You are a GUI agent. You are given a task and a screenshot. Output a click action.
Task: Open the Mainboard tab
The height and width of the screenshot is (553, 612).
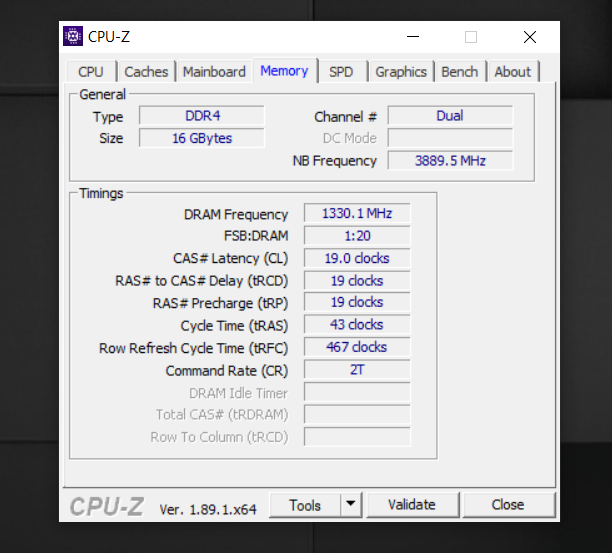(x=214, y=72)
